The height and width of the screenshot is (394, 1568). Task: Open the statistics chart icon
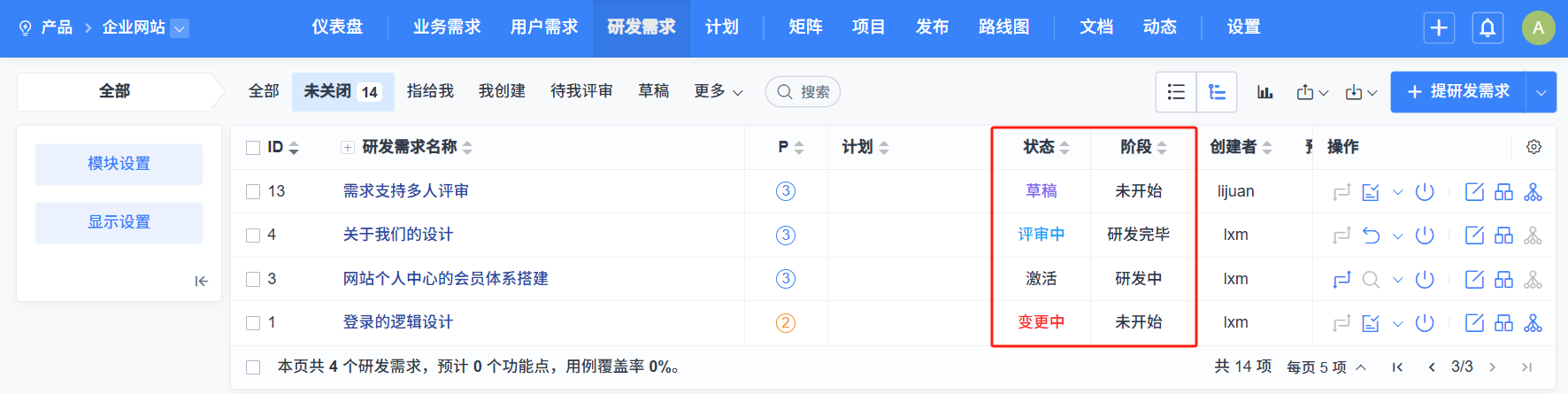1265,92
